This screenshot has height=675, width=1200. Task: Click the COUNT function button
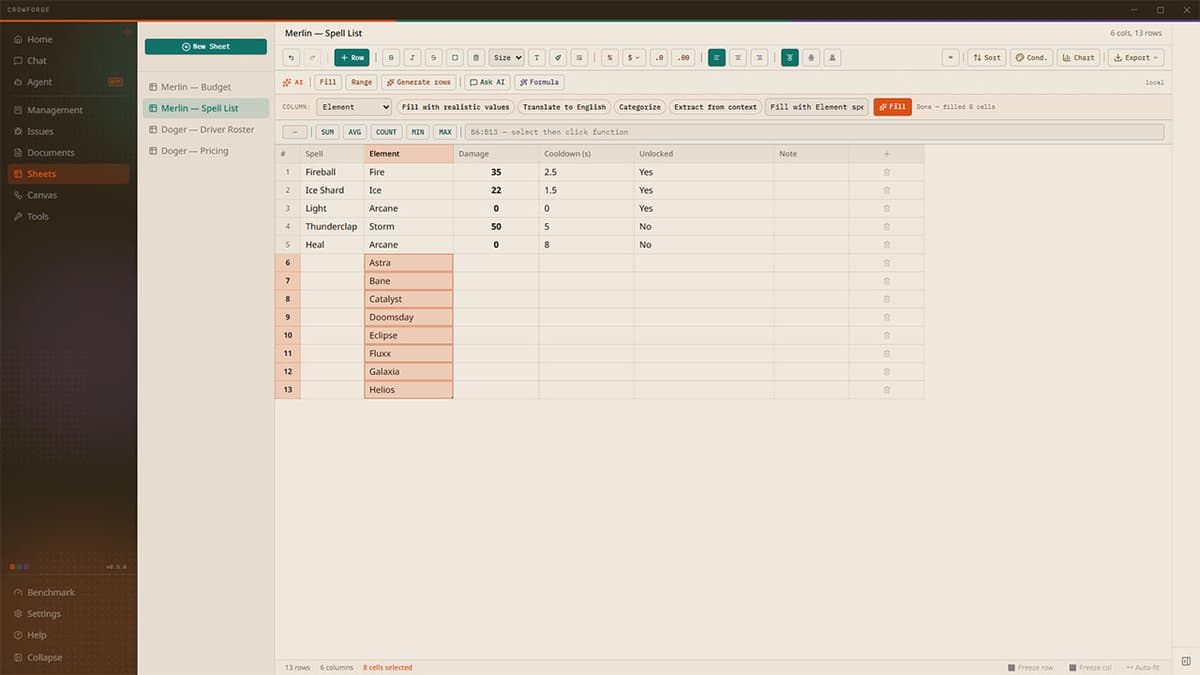386,132
